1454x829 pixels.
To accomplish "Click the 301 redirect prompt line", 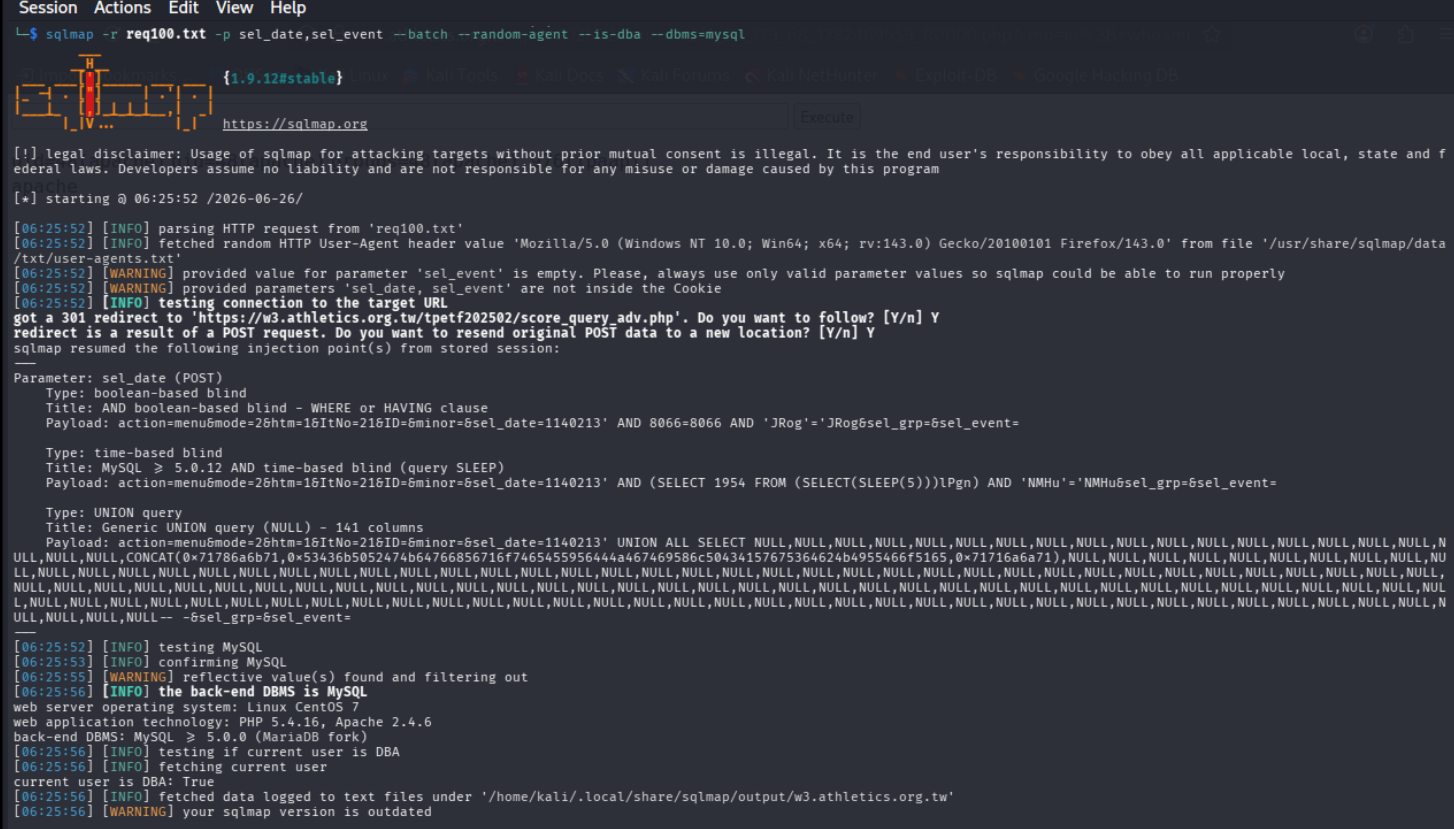I will [x=477, y=318].
